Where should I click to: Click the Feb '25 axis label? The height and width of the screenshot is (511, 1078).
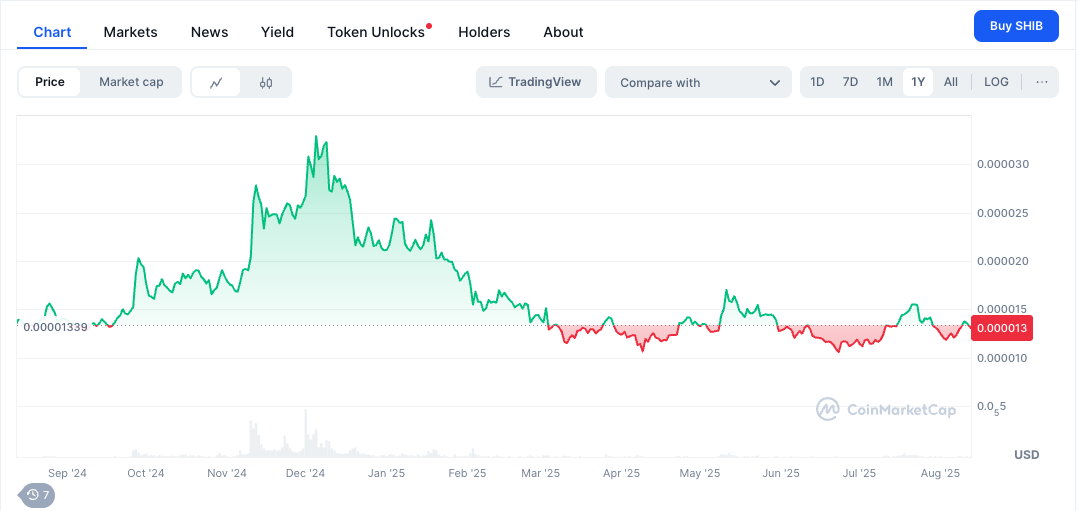click(x=467, y=473)
